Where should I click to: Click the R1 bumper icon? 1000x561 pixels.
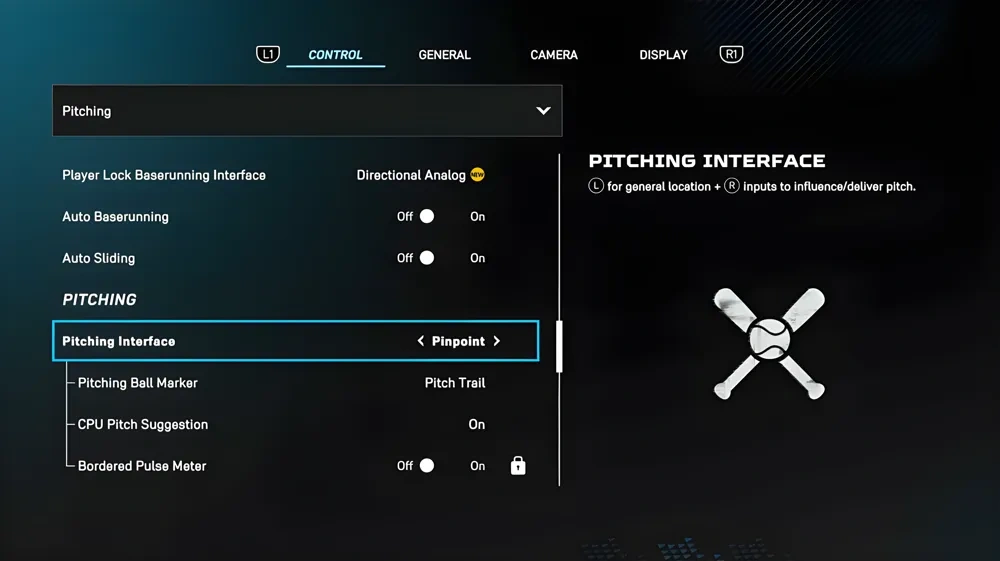[731, 54]
